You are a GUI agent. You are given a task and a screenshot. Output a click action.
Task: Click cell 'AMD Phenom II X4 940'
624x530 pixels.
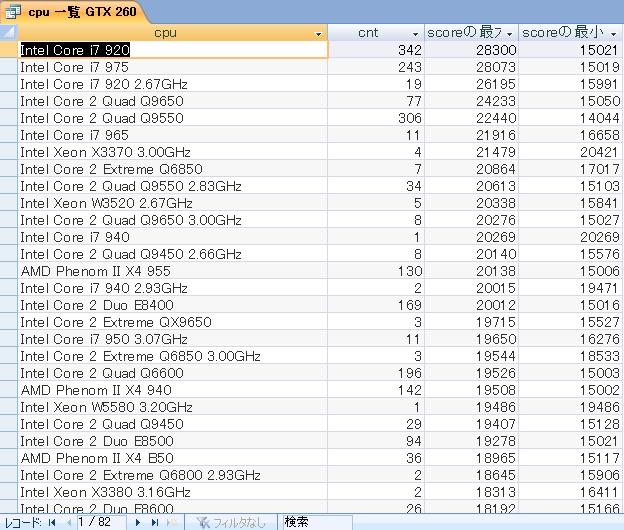173,390
